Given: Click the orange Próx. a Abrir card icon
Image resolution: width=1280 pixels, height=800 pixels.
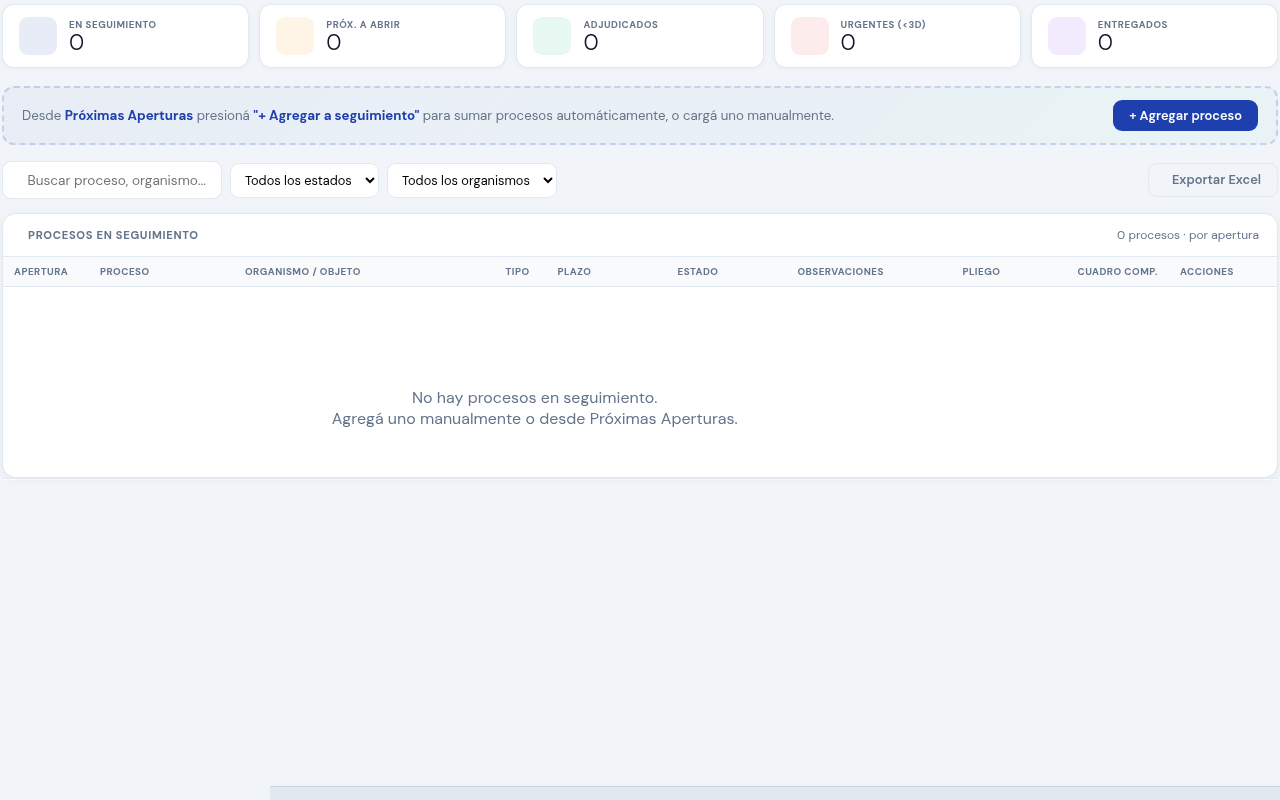Looking at the screenshot, I should (x=295, y=36).
